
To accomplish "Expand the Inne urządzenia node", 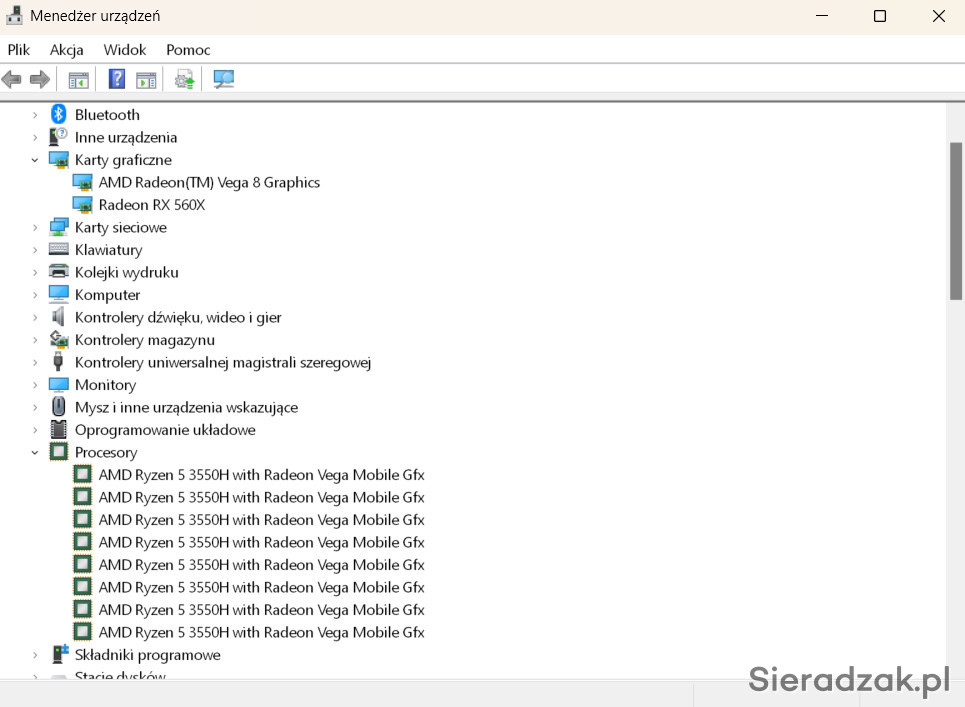I will pyautogui.click(x=35, y=138).
